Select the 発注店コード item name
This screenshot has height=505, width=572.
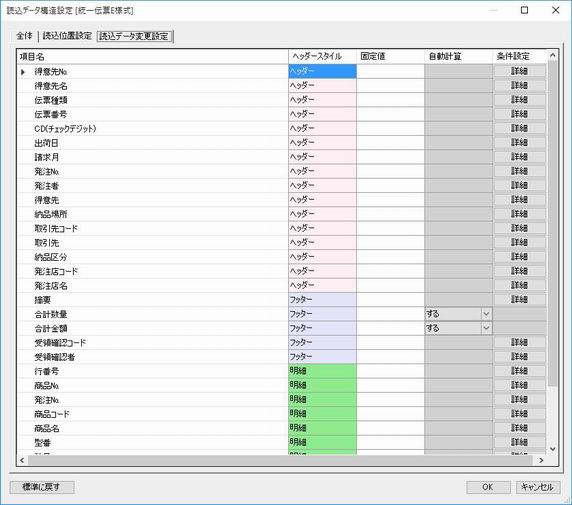(56, 271)
